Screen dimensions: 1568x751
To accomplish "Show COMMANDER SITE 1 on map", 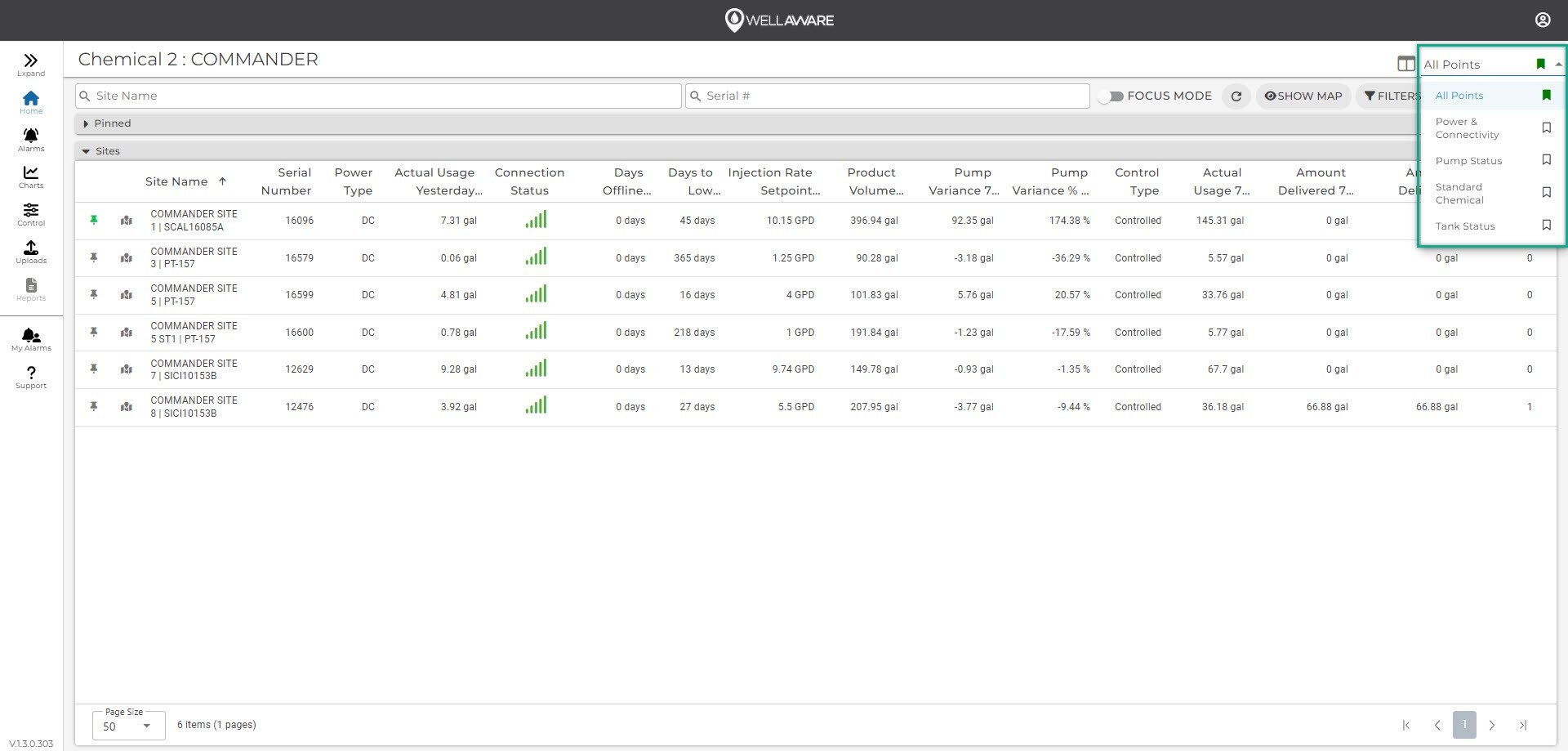I will (x=127, y=220).
